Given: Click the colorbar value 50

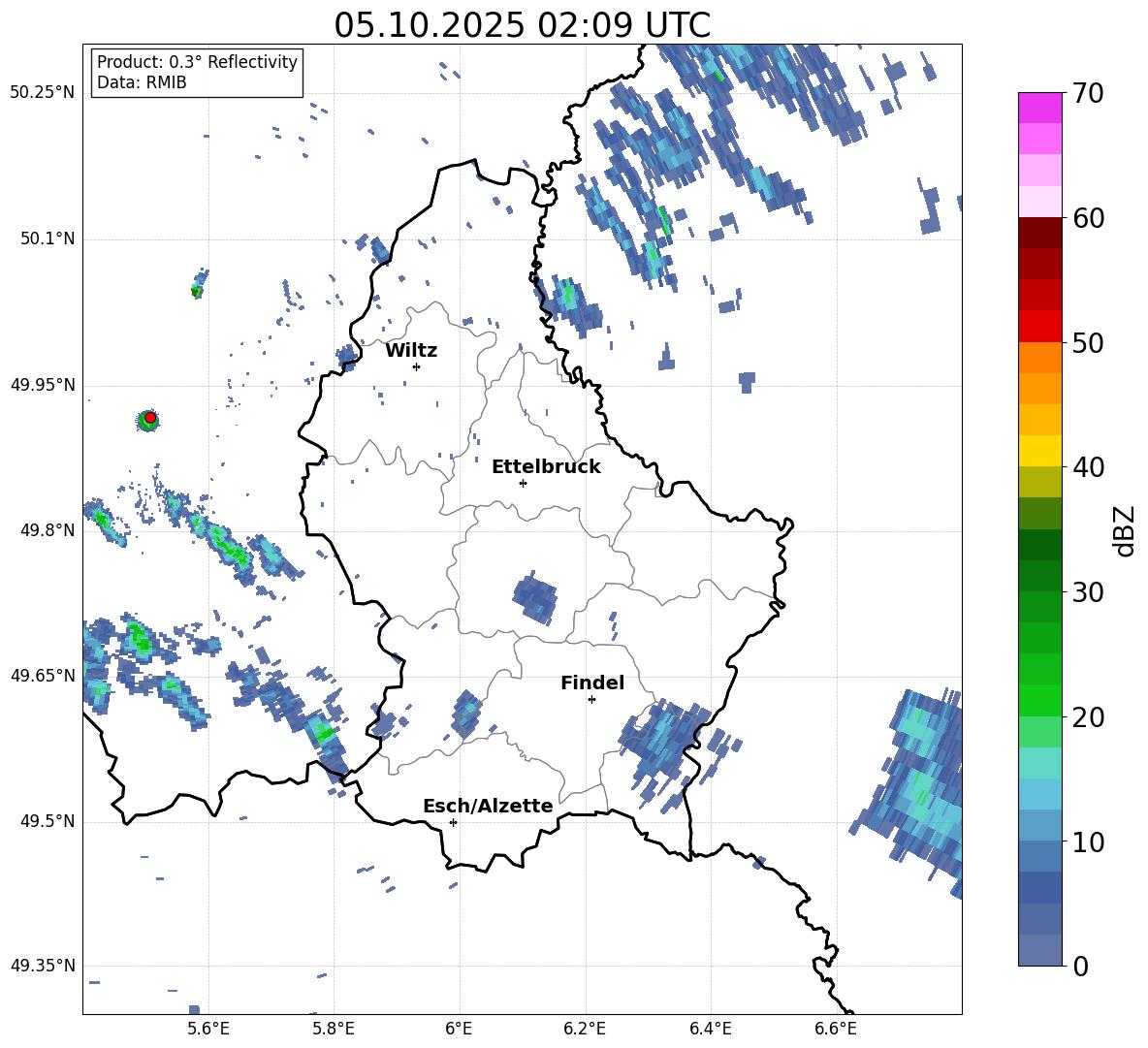Looking at the screenshot, I should click(1089, 342).
